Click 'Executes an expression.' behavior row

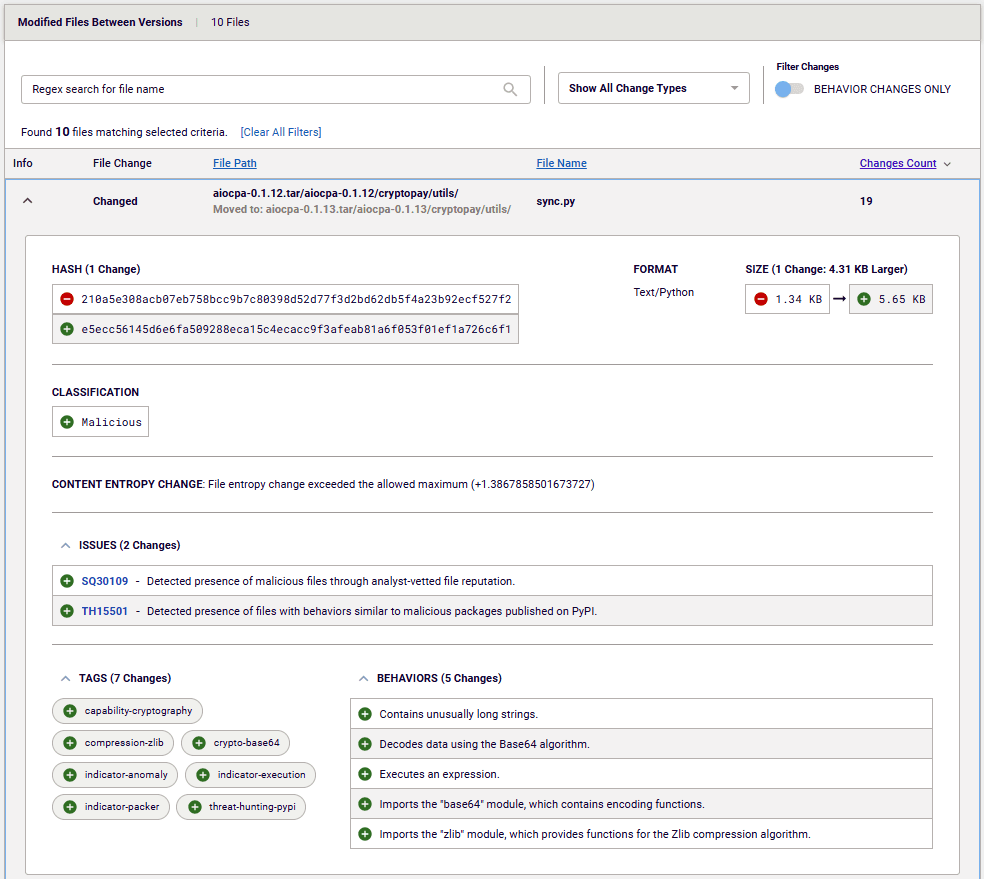(x=641, y=774)
